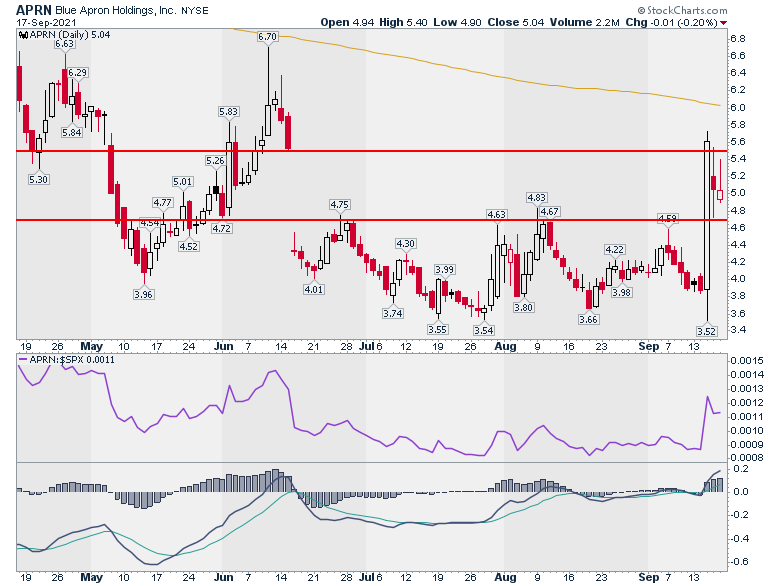Click the 4.63 price label
The height and width of the screenshot is (586, 780).
click(496, 214)
